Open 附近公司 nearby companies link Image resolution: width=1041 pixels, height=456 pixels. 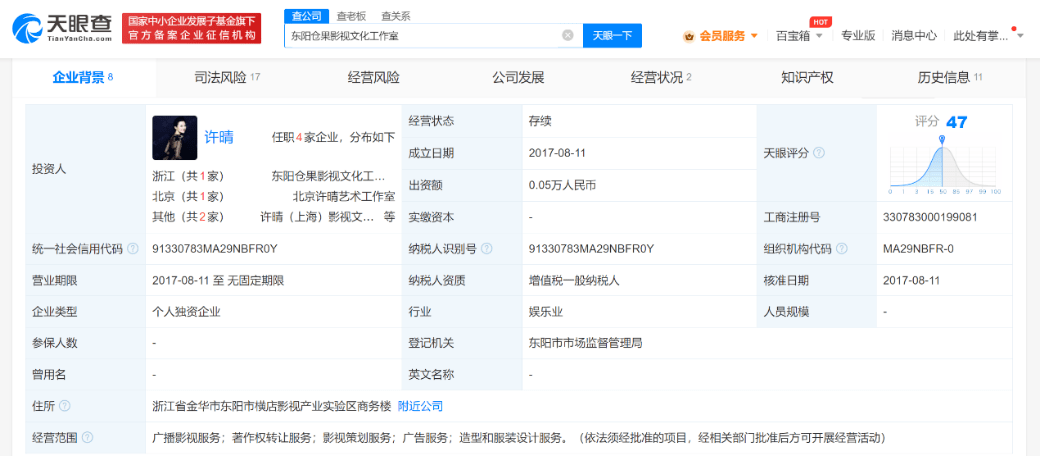pyautogui.click(x=420, y=406)
